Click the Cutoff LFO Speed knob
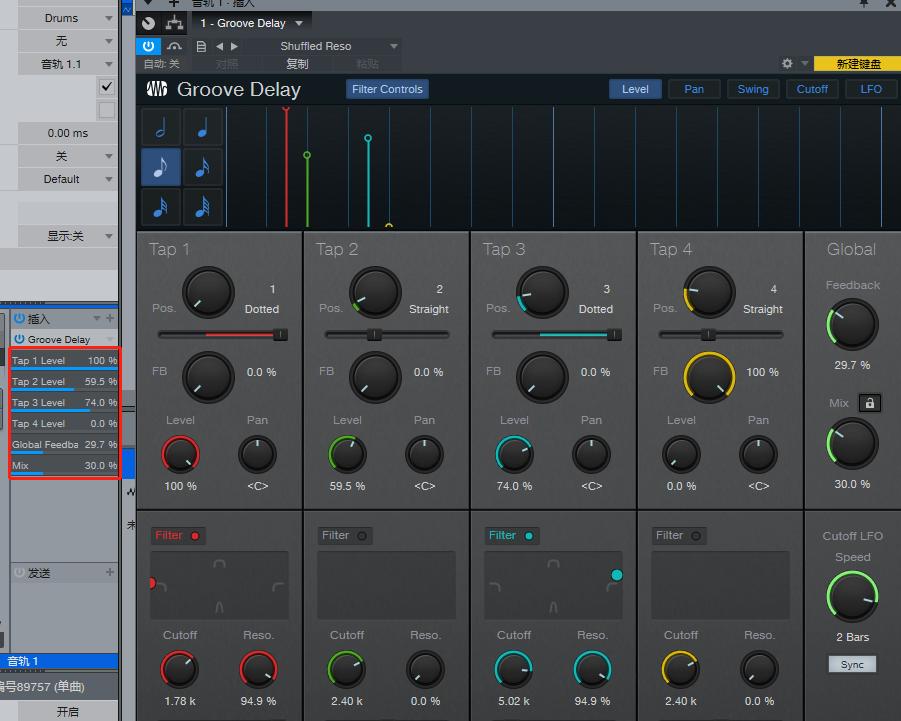Viewport: 901px width, 721px height. tap(852, 596)
